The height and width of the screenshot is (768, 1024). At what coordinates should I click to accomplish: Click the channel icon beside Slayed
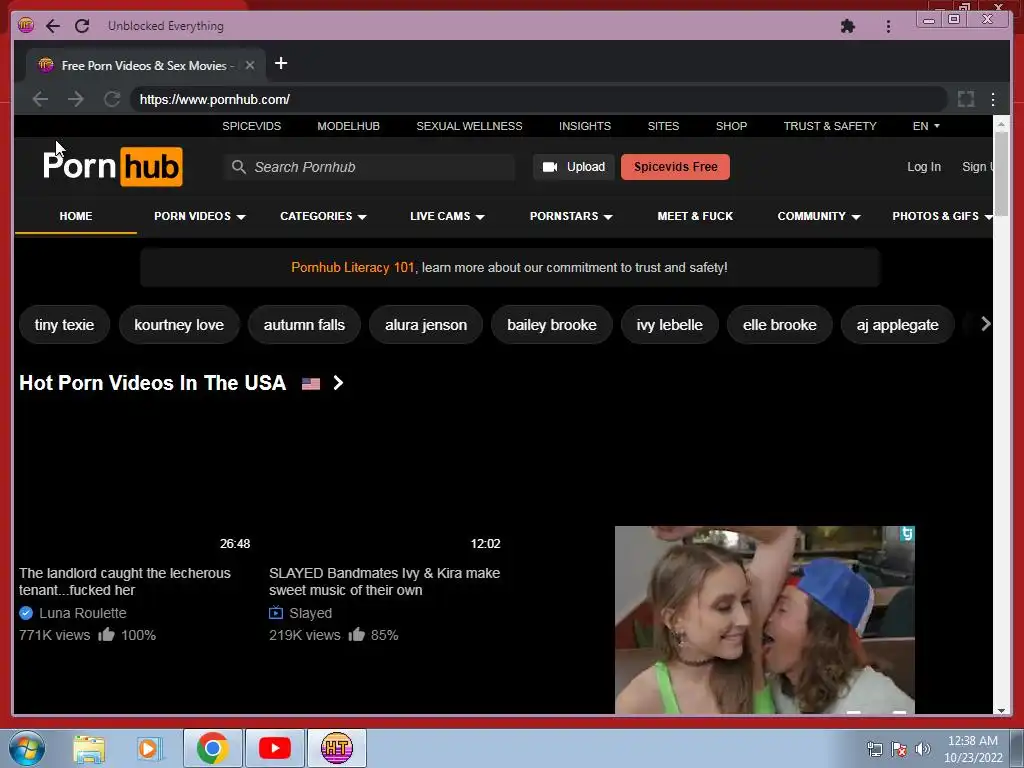coord(276,613)
